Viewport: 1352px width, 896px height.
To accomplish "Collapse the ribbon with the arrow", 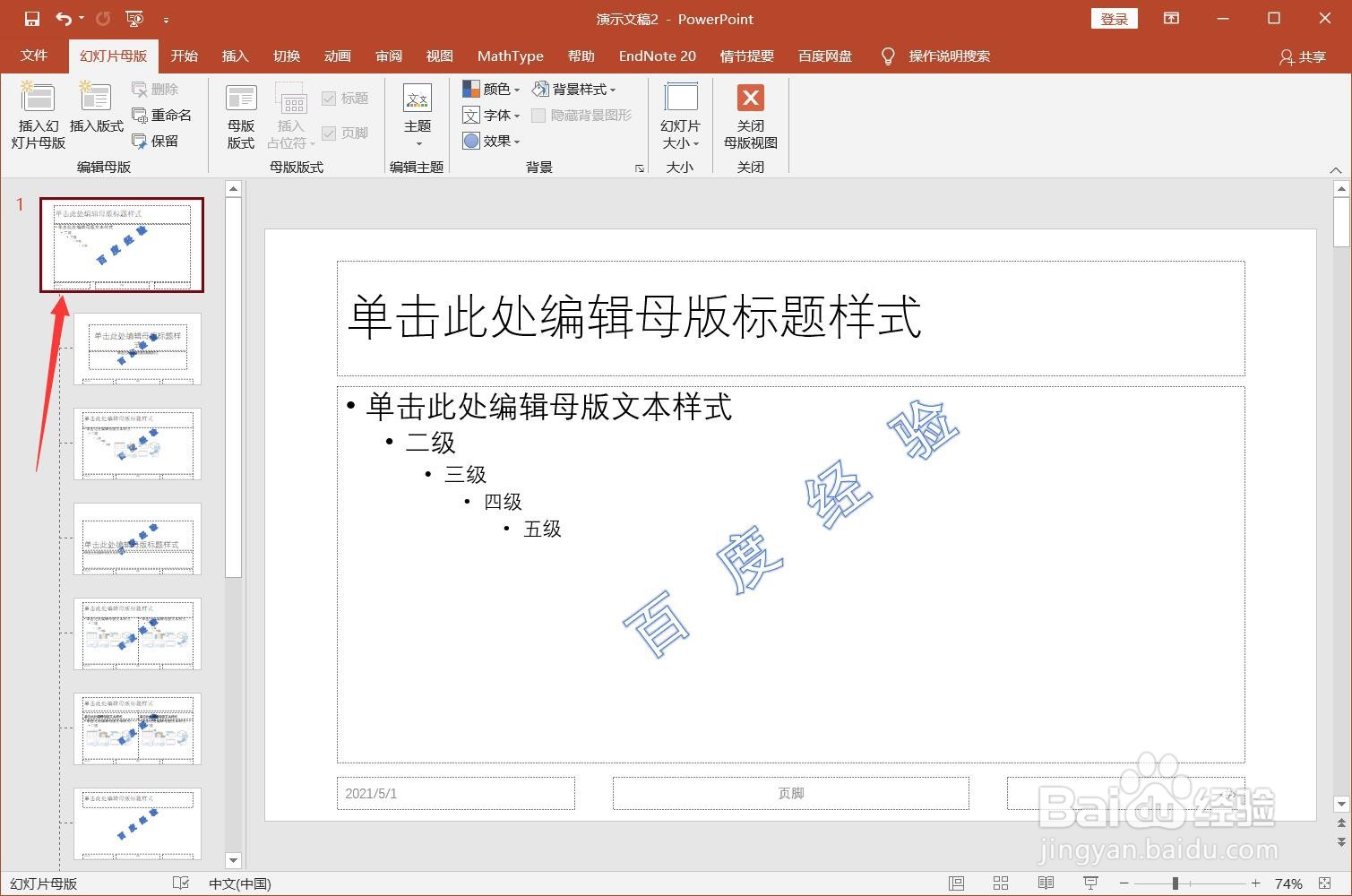I will (1335, 168).
